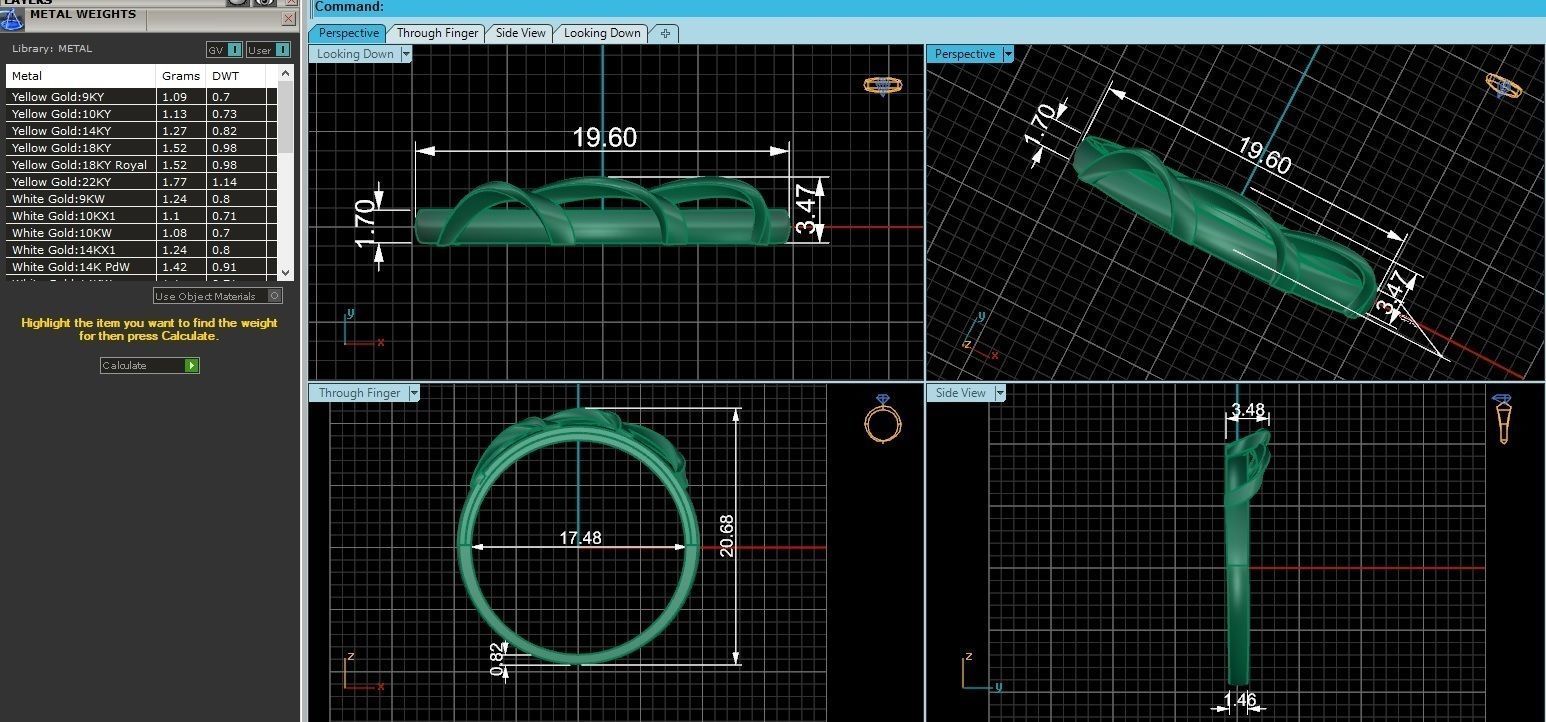Screen dimensions: 1546x722
Task: Switch to the Side View tab
Action: coord(521,33)
